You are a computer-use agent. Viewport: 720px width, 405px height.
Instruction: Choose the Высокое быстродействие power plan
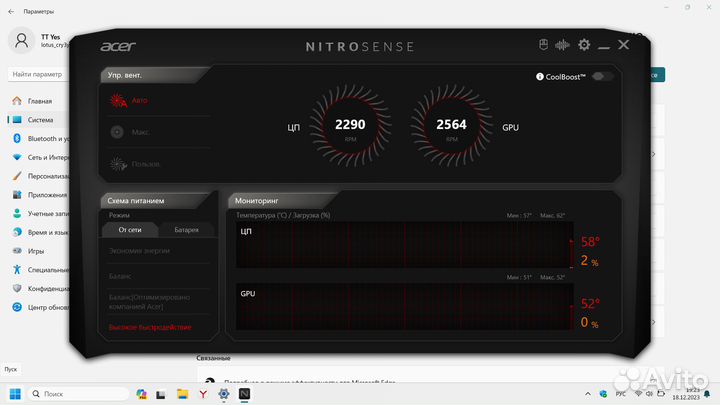(150, 327)
